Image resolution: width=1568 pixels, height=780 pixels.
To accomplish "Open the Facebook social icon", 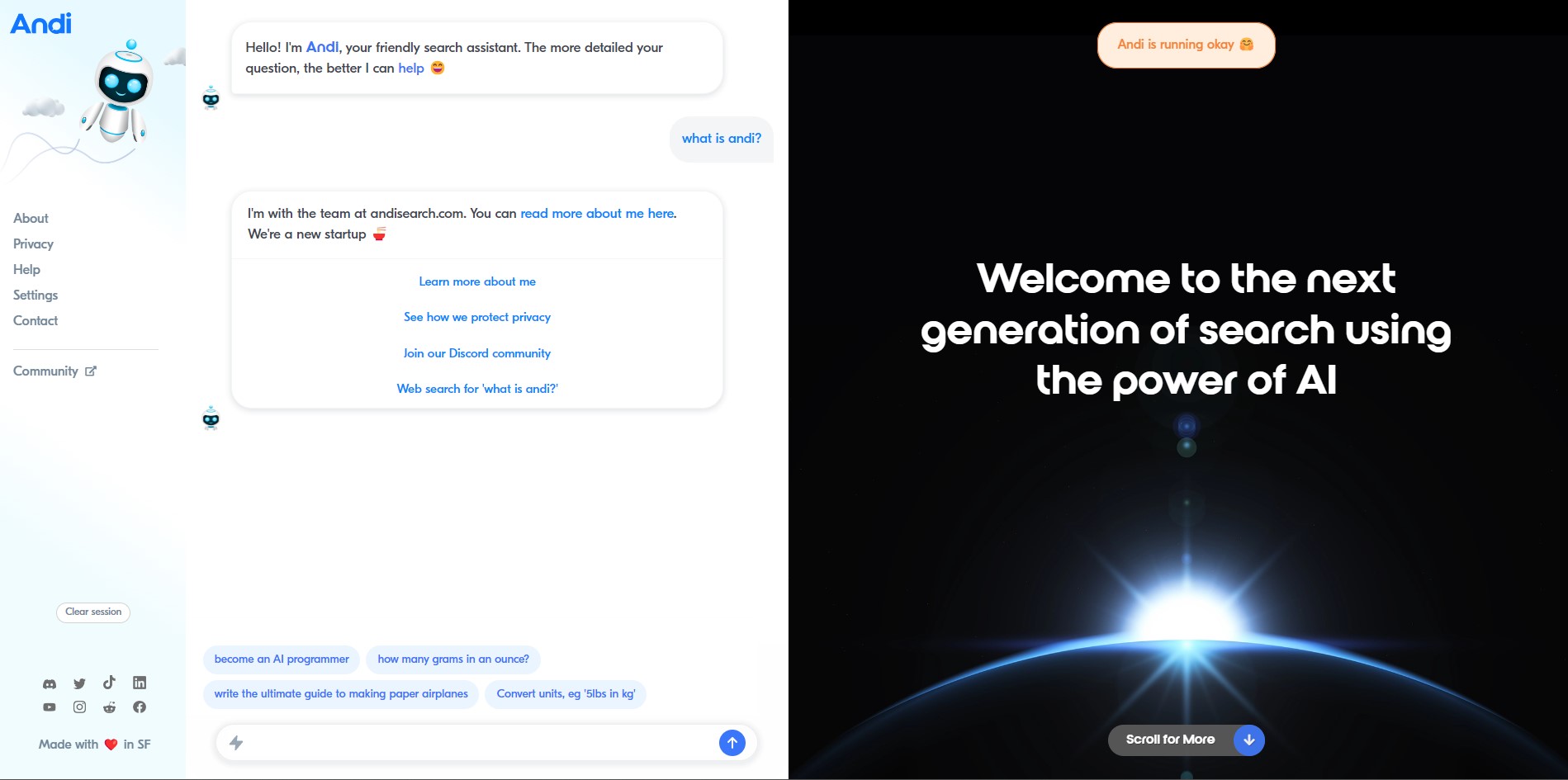I will tap(140, 707).
